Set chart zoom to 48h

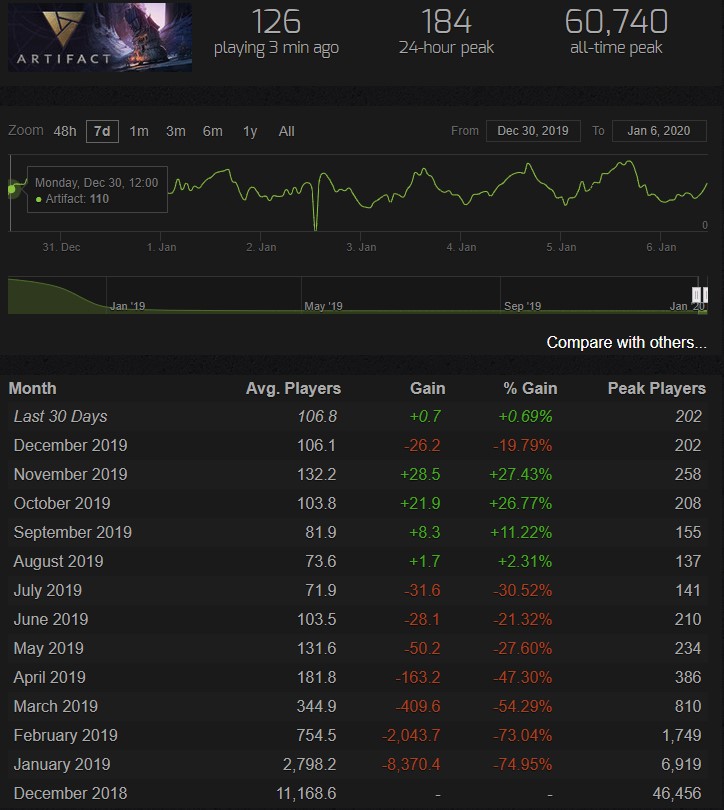click(x=65, y=131)
